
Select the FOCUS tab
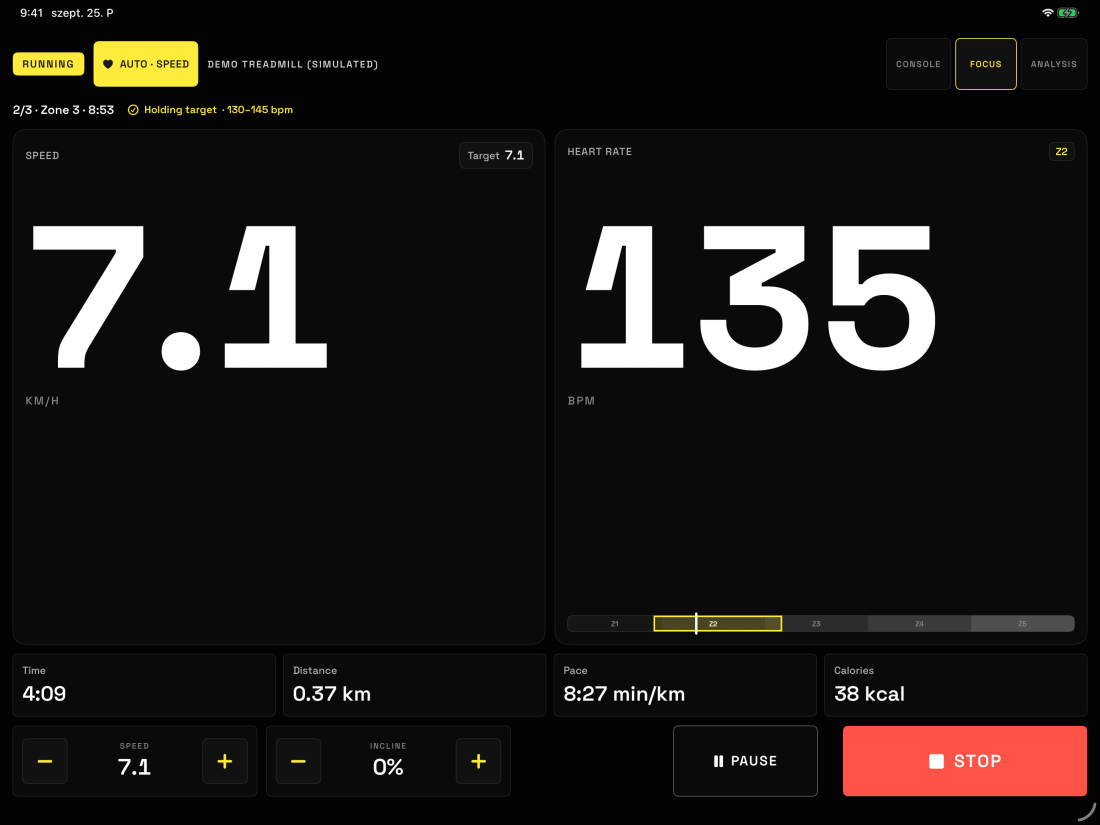[x=986, y=64]
